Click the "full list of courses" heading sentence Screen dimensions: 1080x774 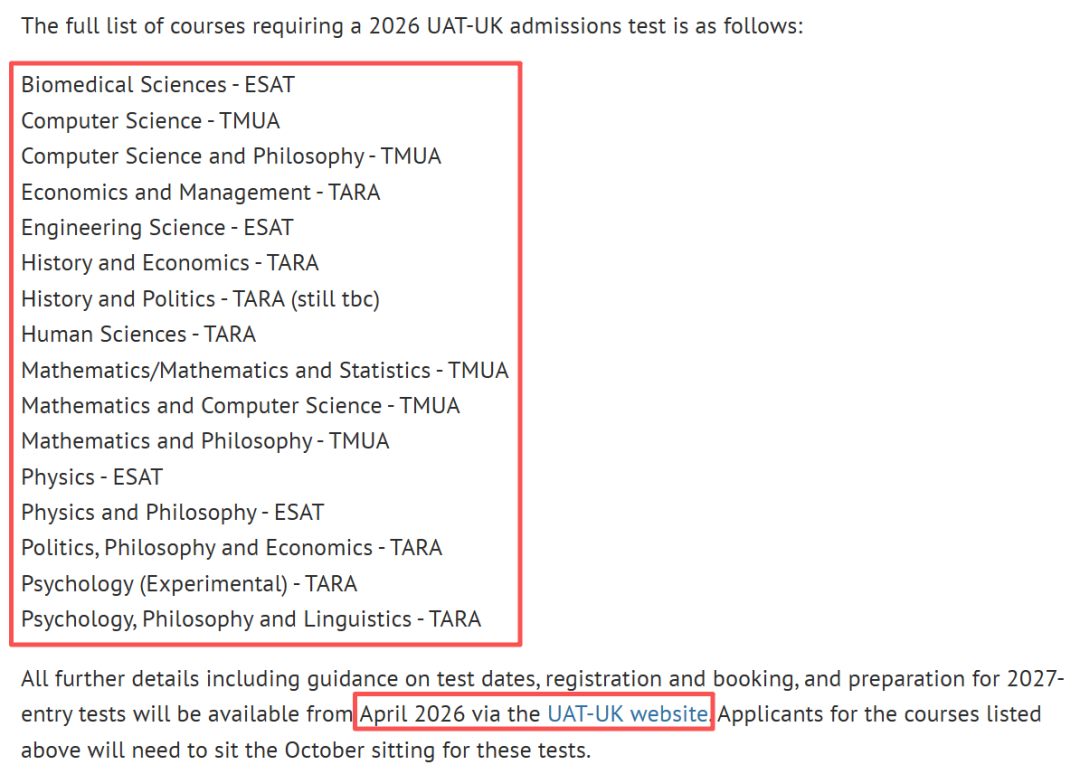pos(412,25)
